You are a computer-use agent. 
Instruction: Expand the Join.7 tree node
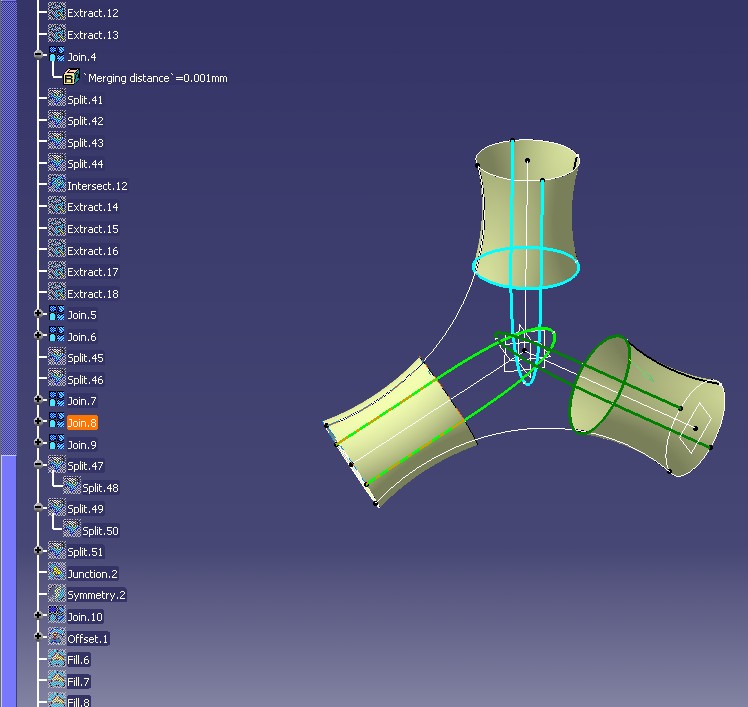tap(38, 399)
